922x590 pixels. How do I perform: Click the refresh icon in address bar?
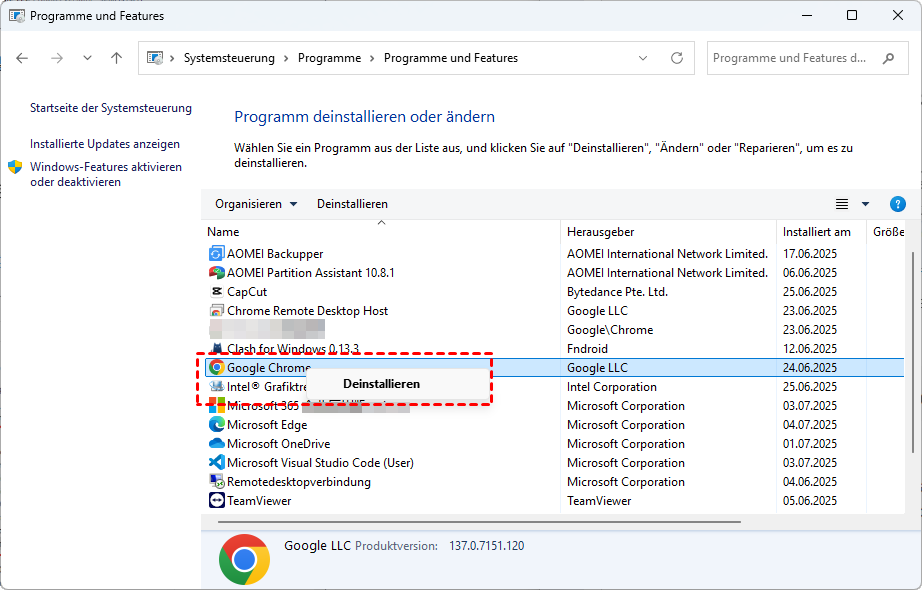click(678, 58)
